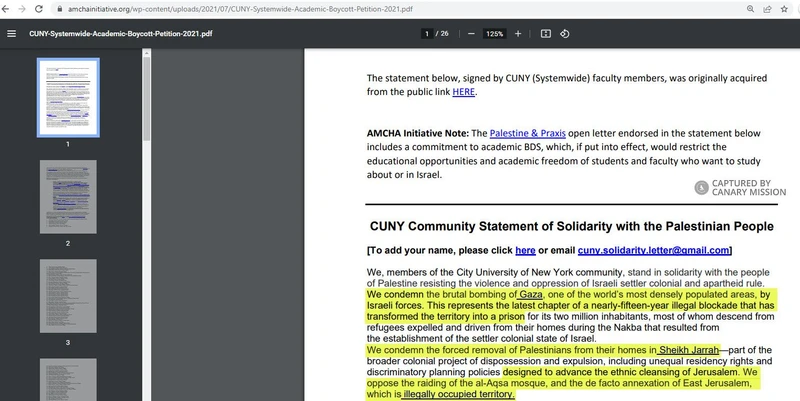Click the fit to page icon
800x401 pixels.
coord(546,33)
